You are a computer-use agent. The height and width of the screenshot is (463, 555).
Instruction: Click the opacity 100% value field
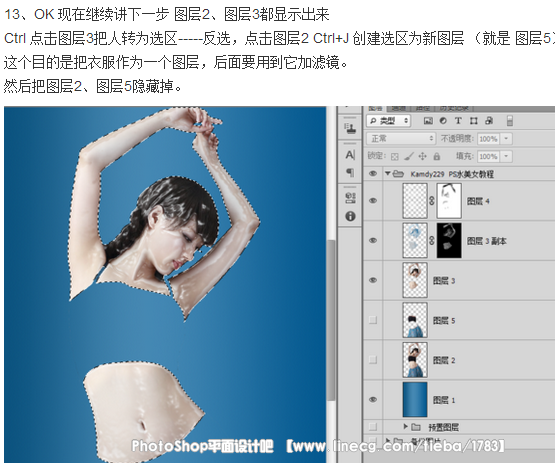point(488,139)
